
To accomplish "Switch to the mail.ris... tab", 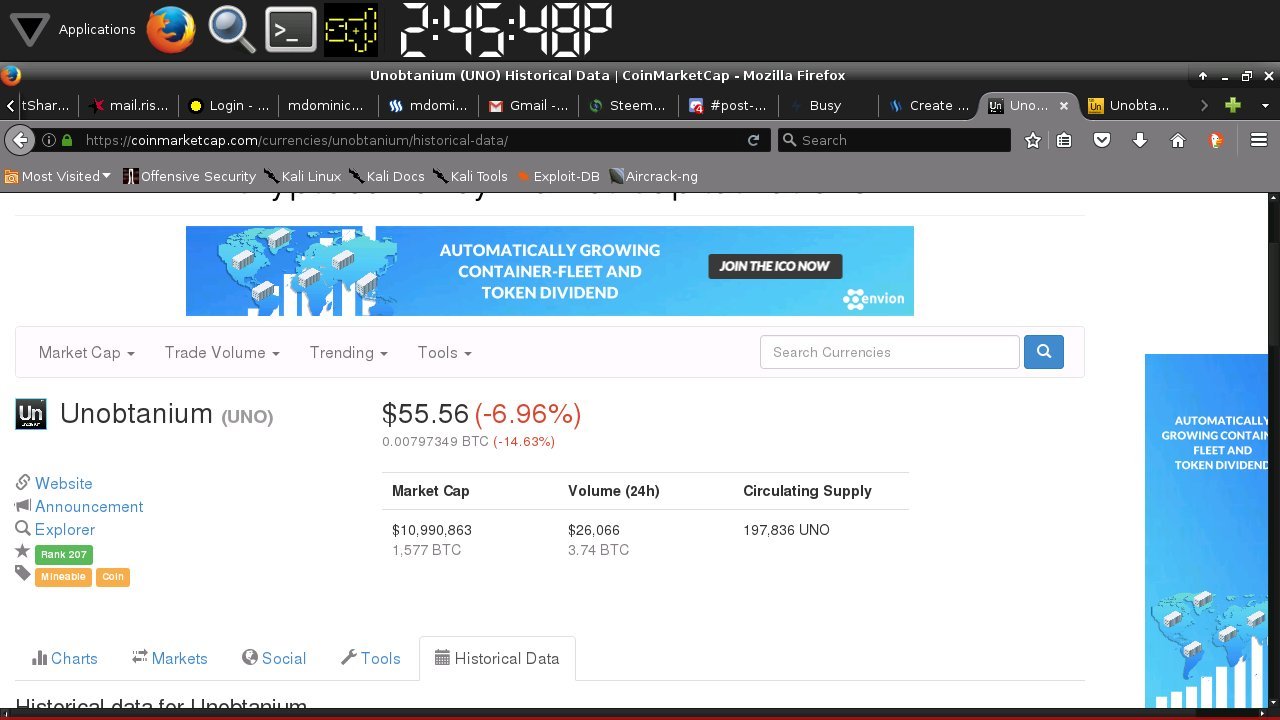I will pyautogui.click(x=129, y=105).
